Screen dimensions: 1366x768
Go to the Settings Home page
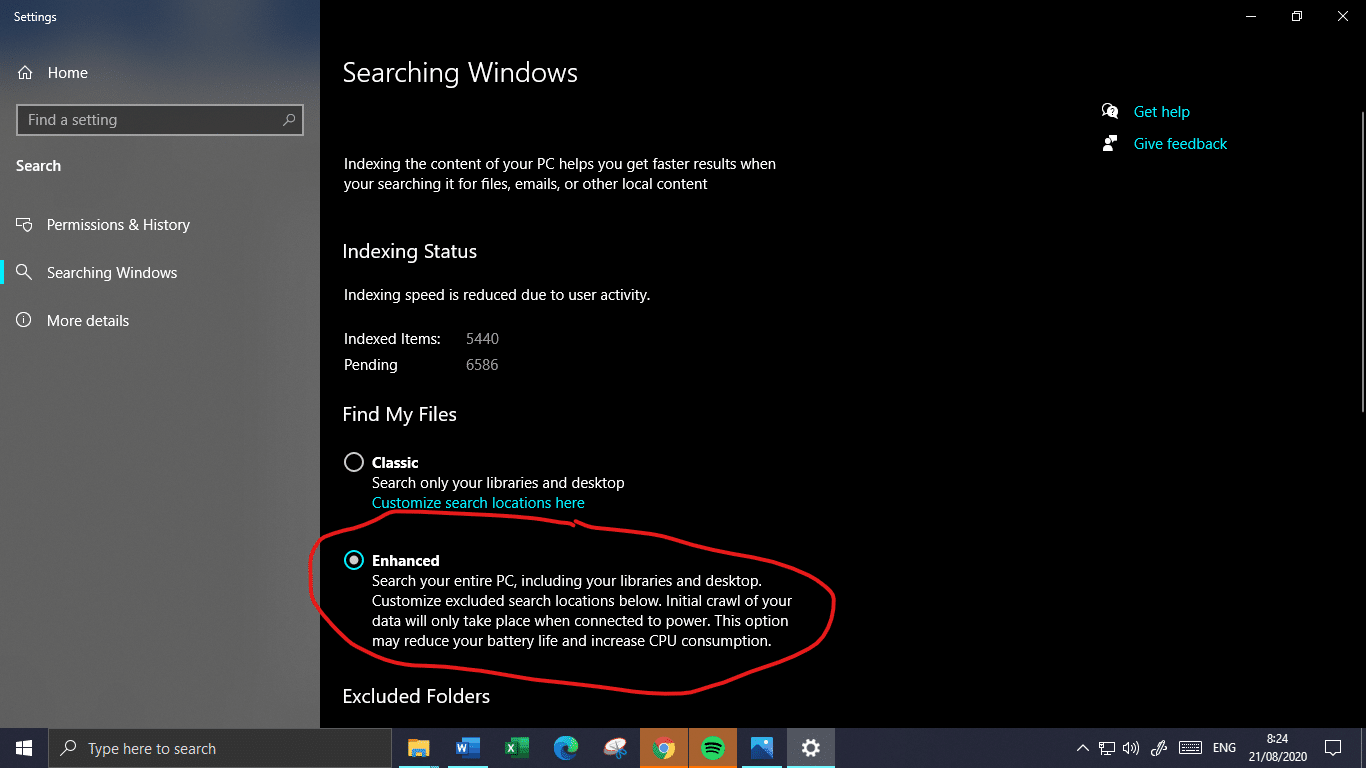tap(53, 73)
